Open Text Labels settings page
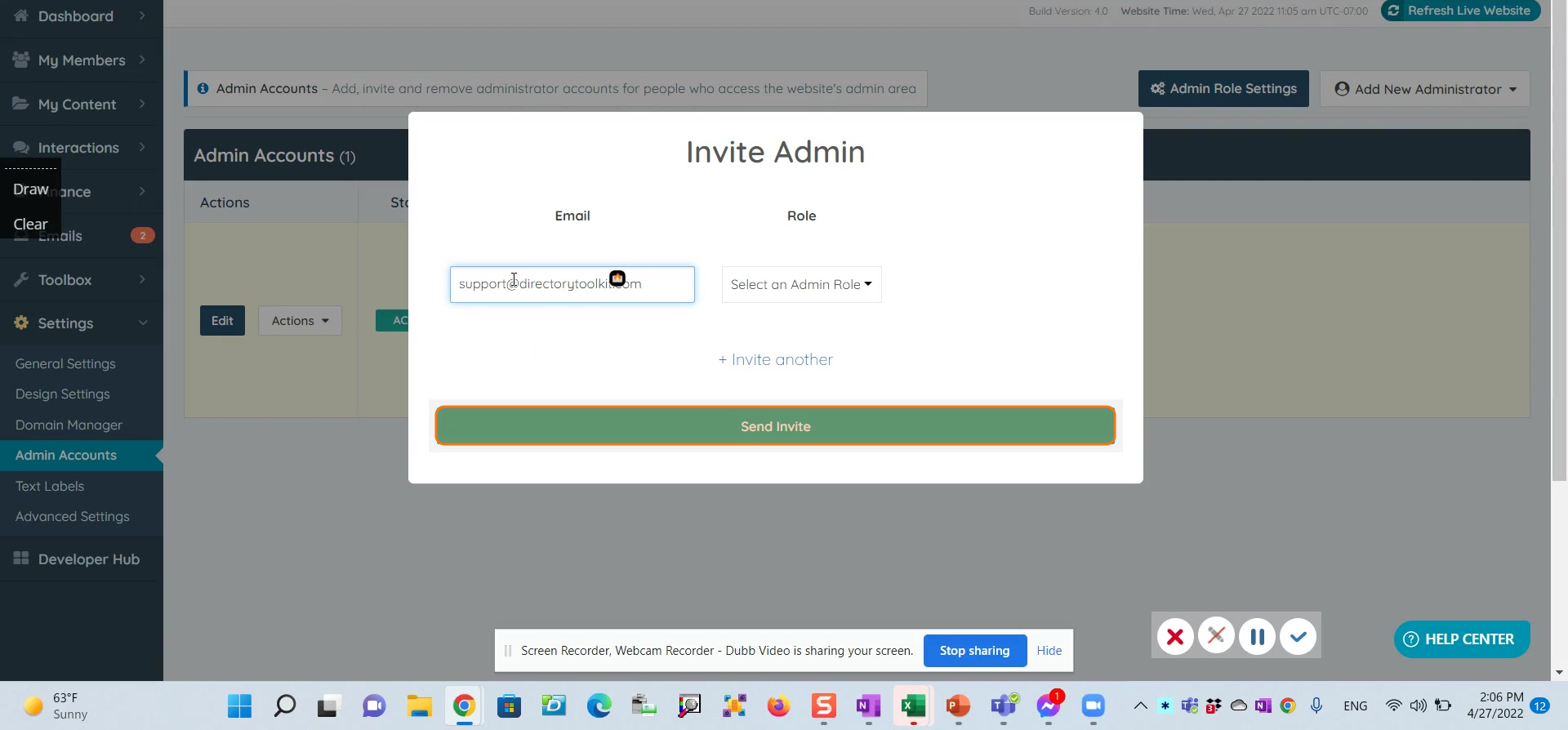 coord(50,486)
